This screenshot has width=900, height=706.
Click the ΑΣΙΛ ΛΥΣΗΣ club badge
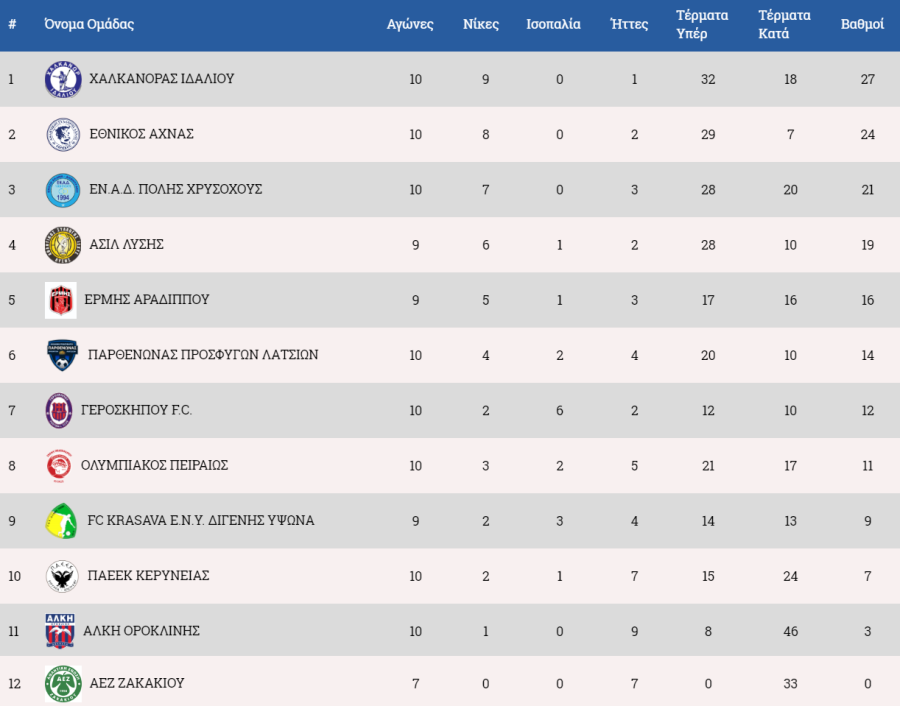[63, 245]
